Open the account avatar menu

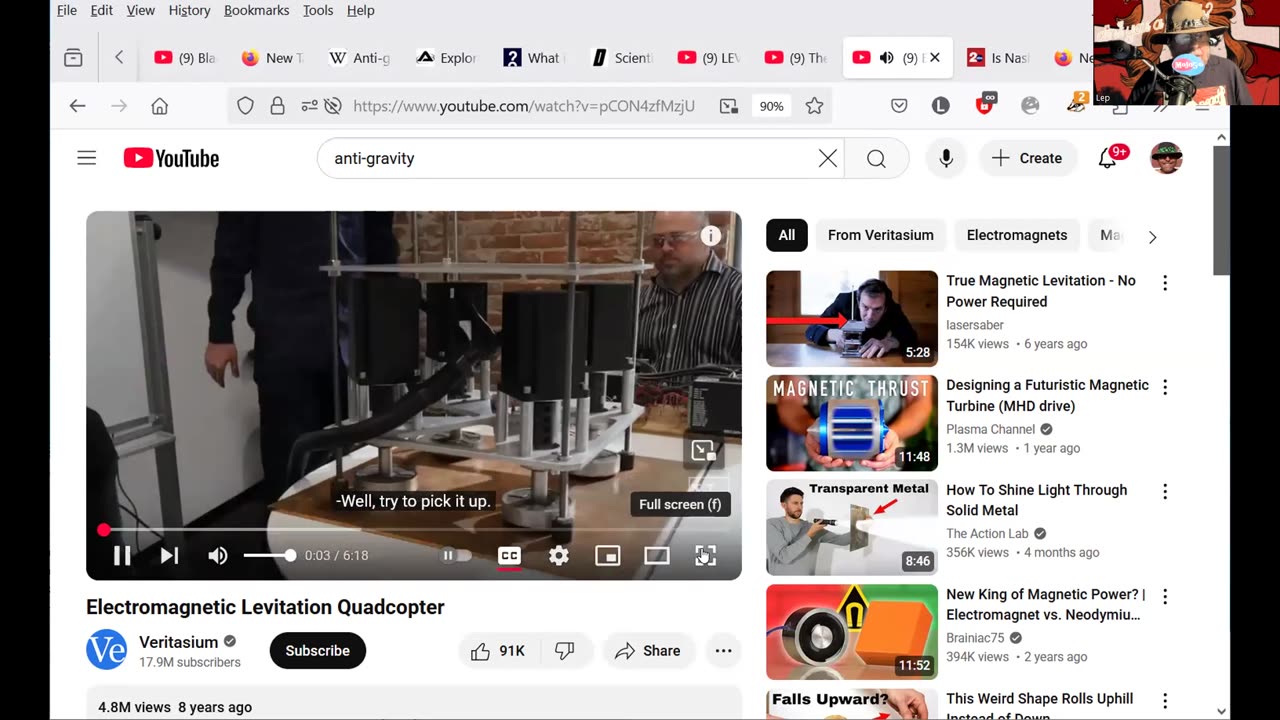point(1167,158)
